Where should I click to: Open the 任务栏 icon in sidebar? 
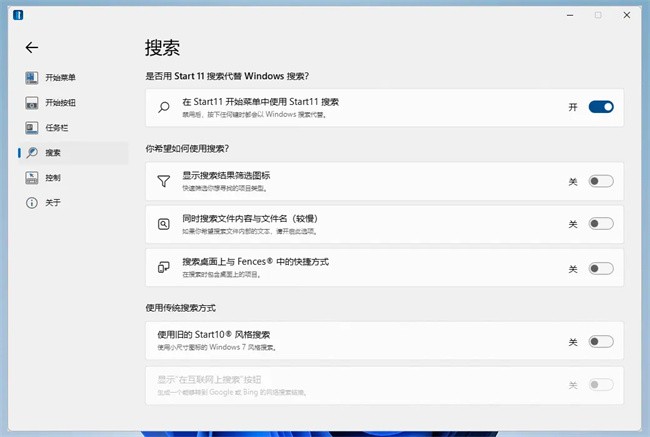pyautogui.click(x=32, y=128)
